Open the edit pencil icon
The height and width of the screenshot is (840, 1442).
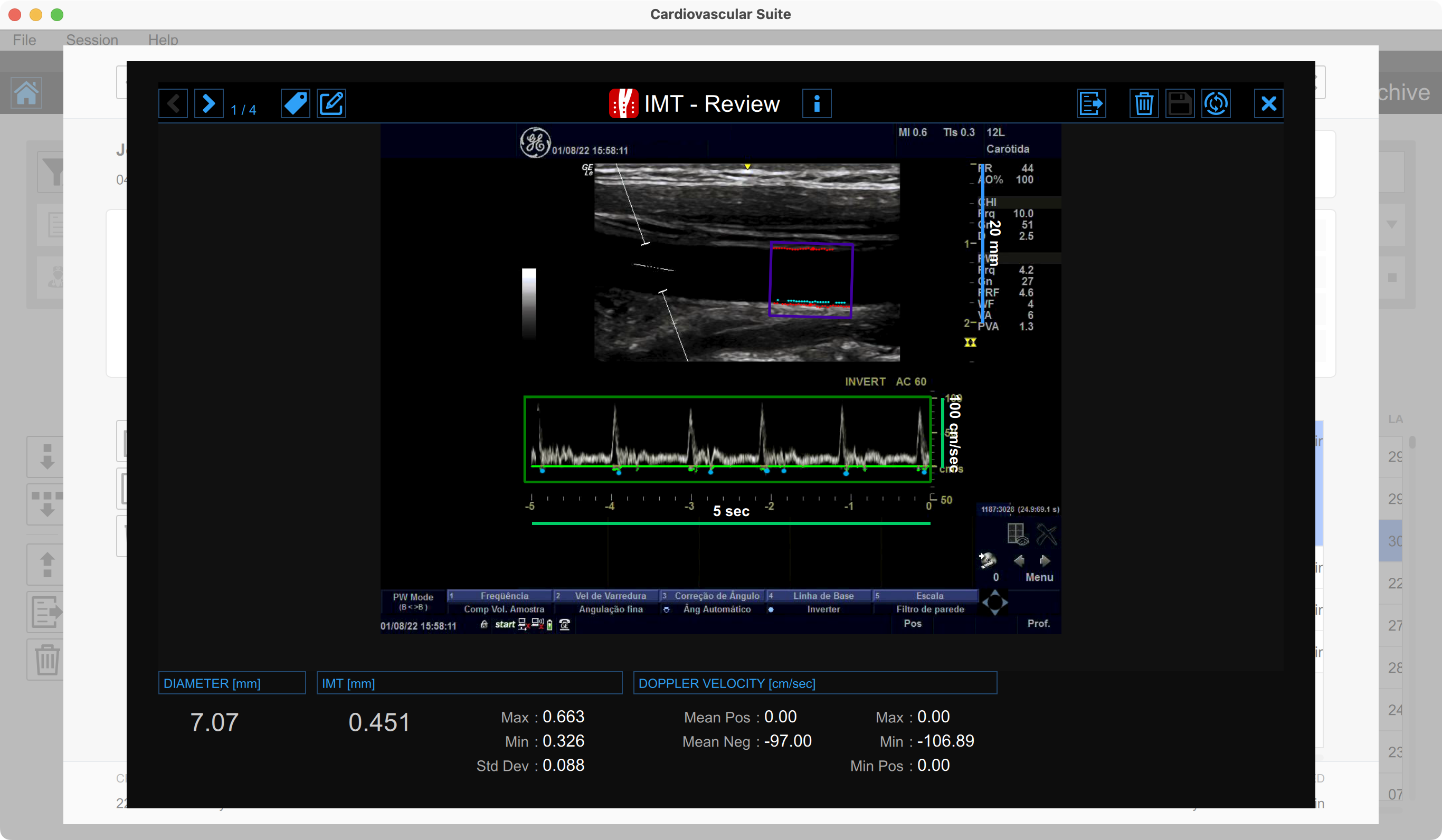331,103
